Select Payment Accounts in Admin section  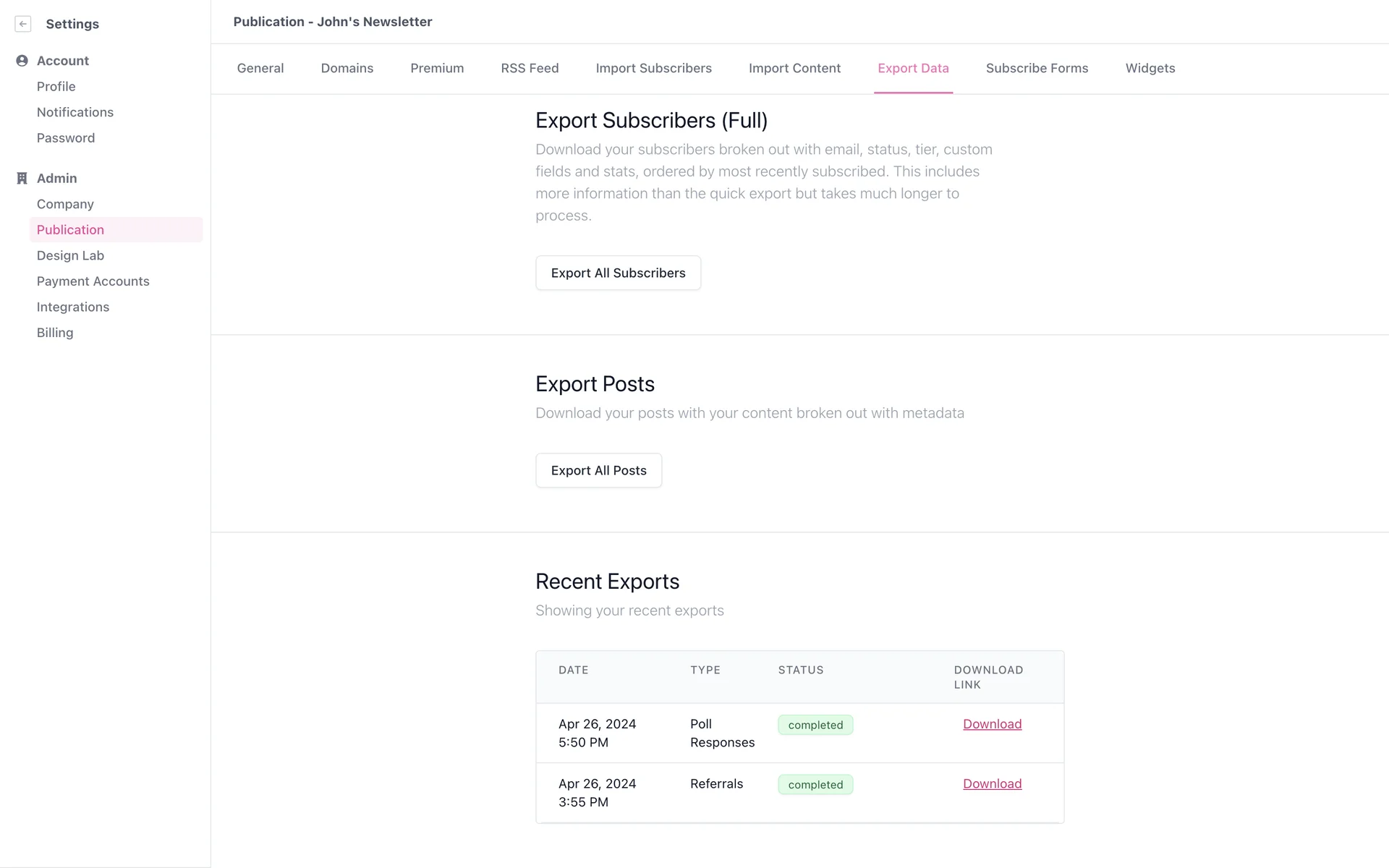tap(93, 281)
